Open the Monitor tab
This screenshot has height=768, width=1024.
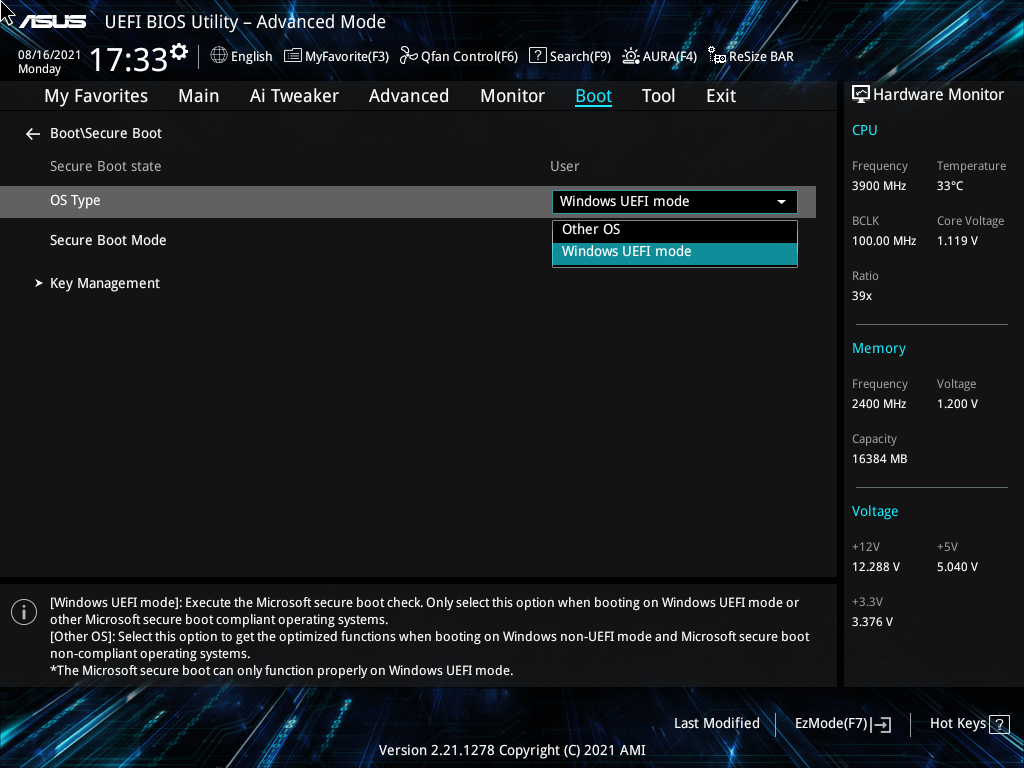(513, 96)
